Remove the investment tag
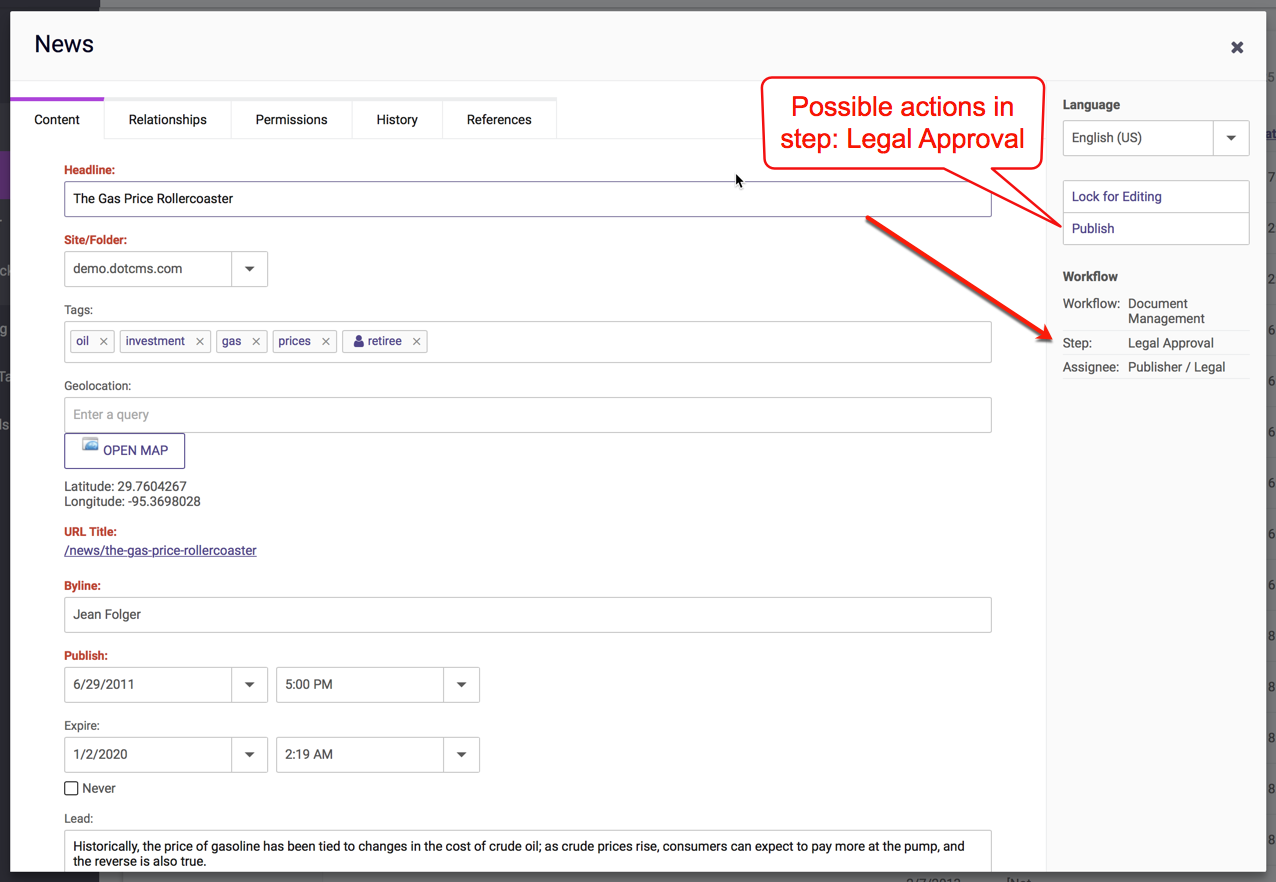The height and width of the screenshot is (882, 1276). (200, 342)
